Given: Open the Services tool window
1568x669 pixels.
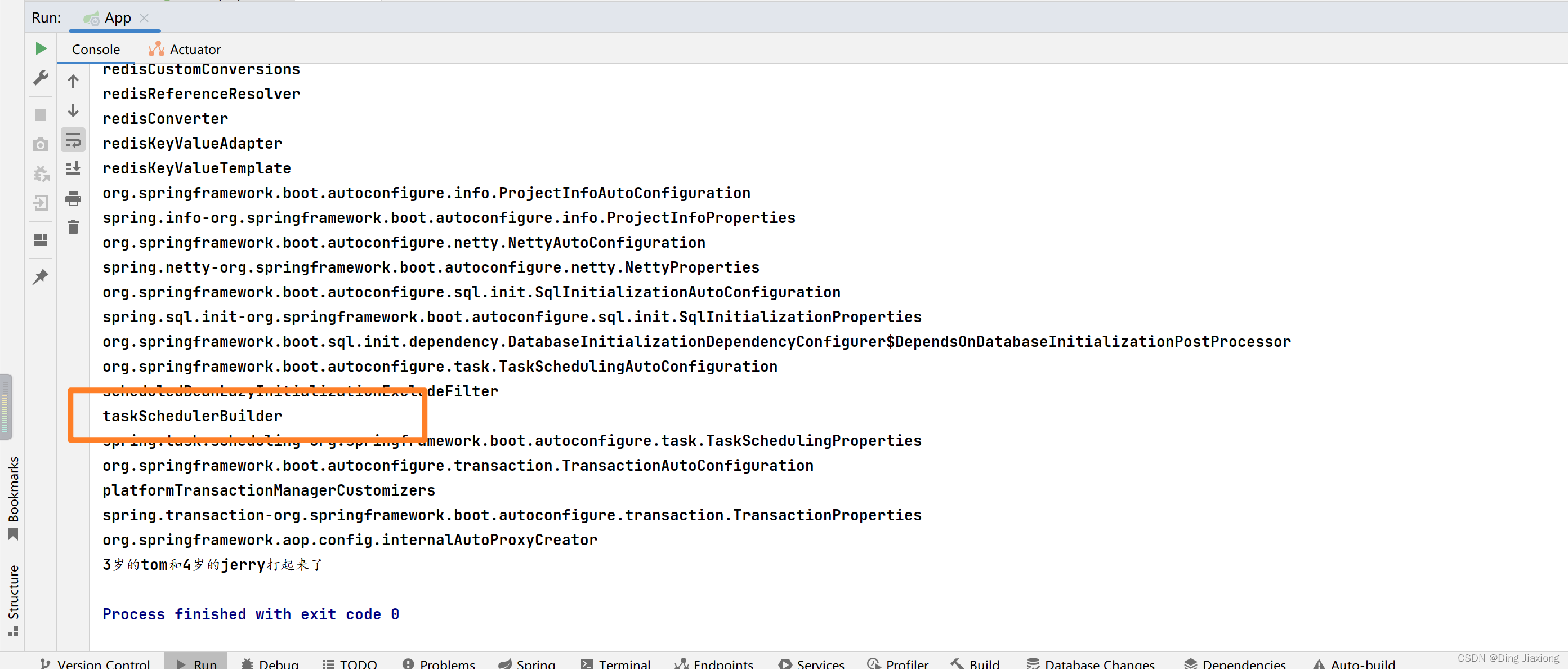Looking at the screenshot, I should [811, 663].
